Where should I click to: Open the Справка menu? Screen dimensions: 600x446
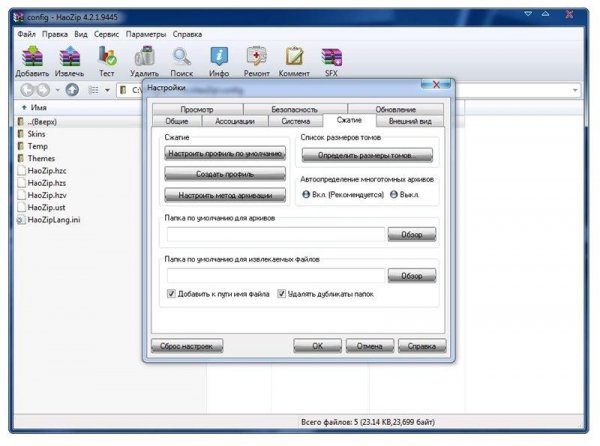[x=187, y=34]
